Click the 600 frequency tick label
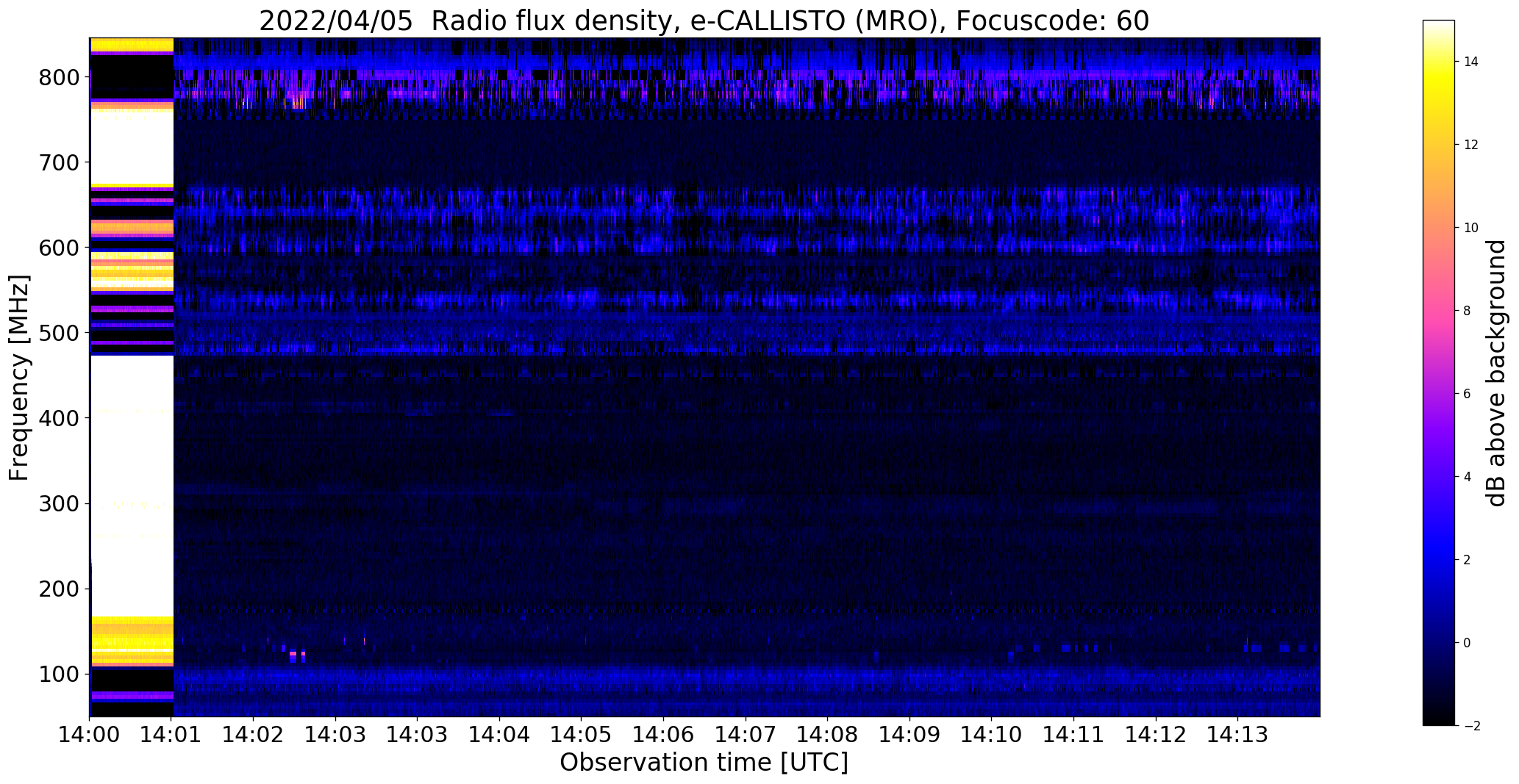Screen dimensions: 1519x784 point(60,248)
